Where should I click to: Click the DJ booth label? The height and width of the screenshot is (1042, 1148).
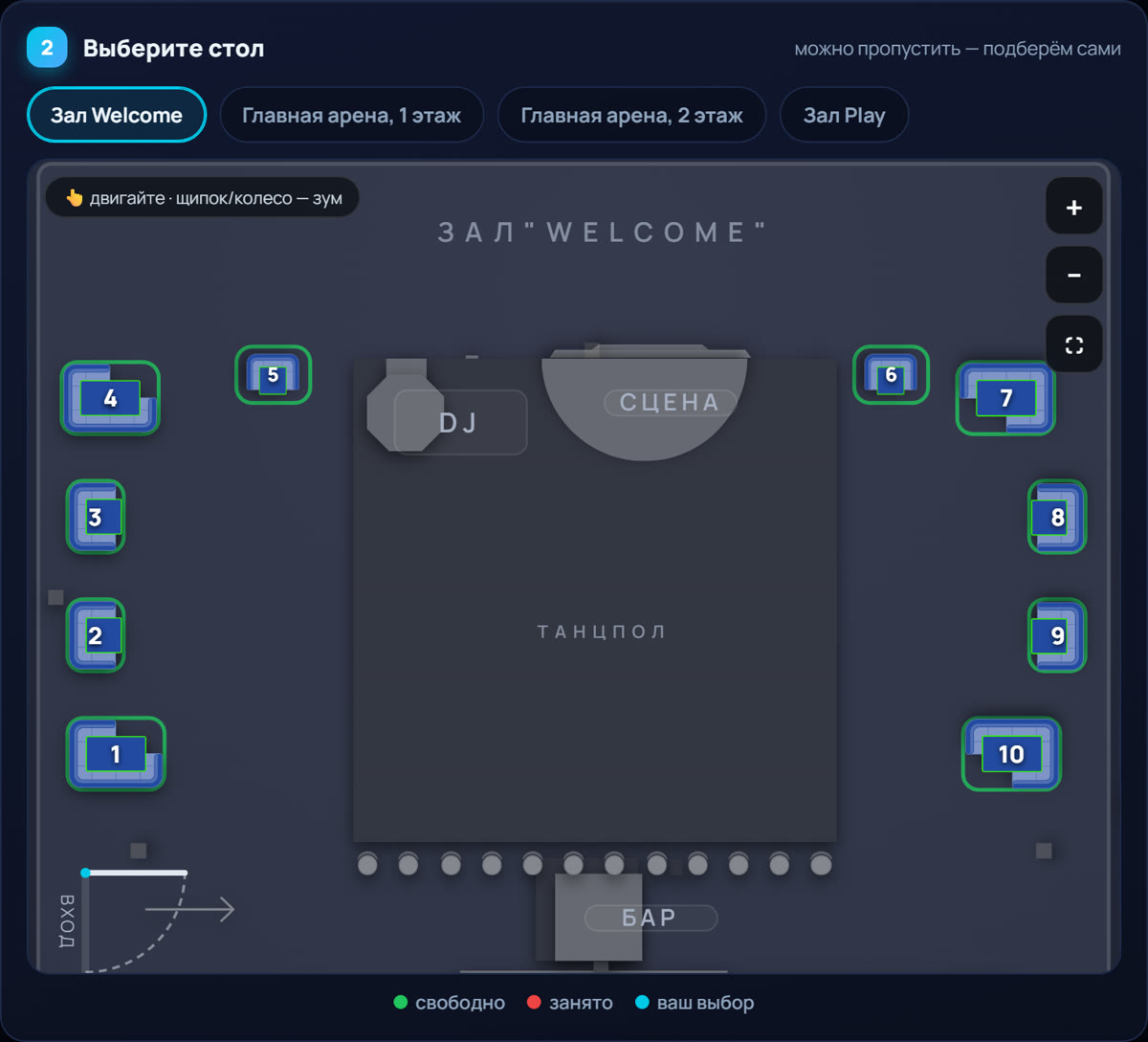click(459, 423)
